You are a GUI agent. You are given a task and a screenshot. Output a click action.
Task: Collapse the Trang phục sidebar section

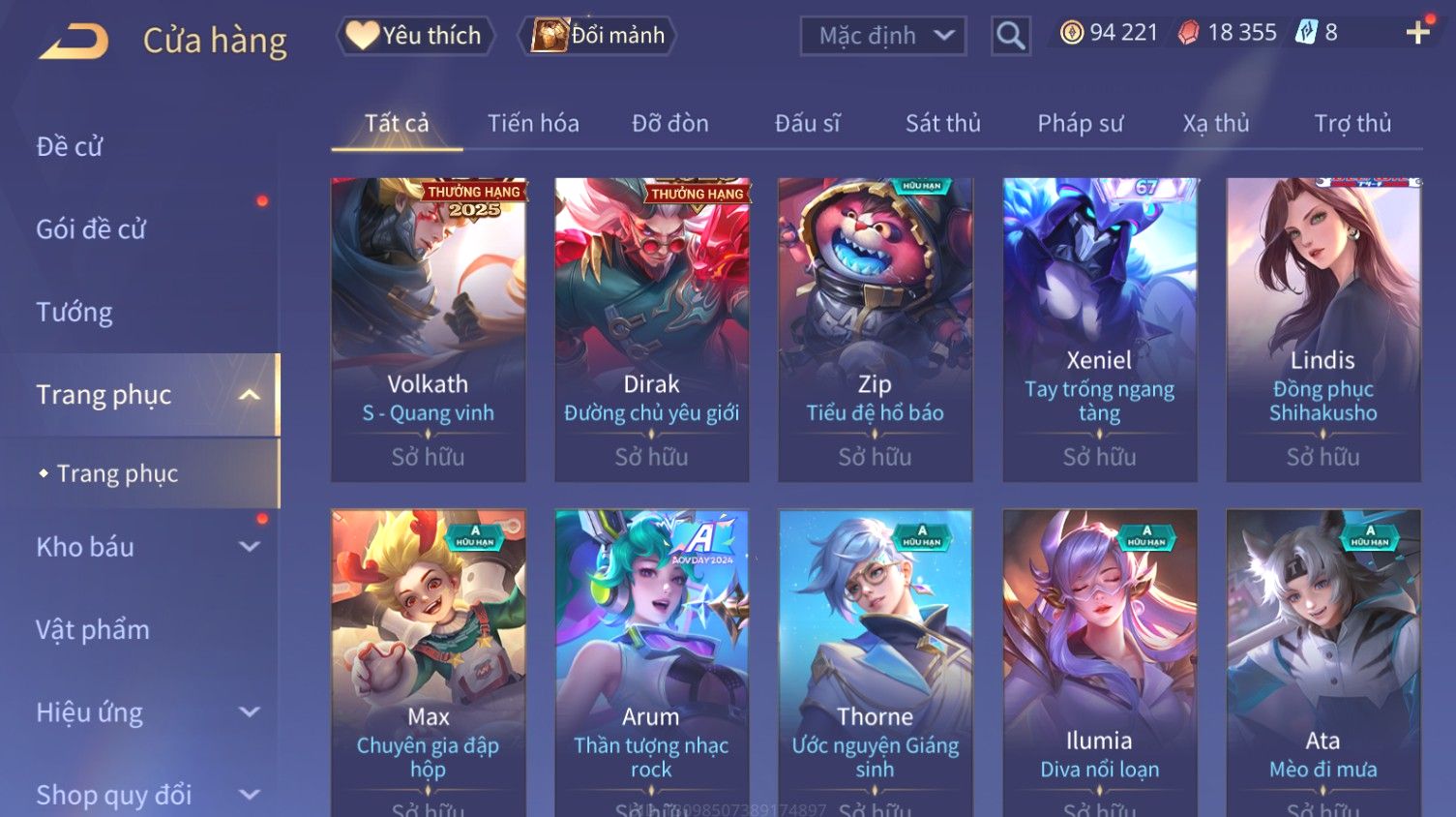click(x=250, y=395)
